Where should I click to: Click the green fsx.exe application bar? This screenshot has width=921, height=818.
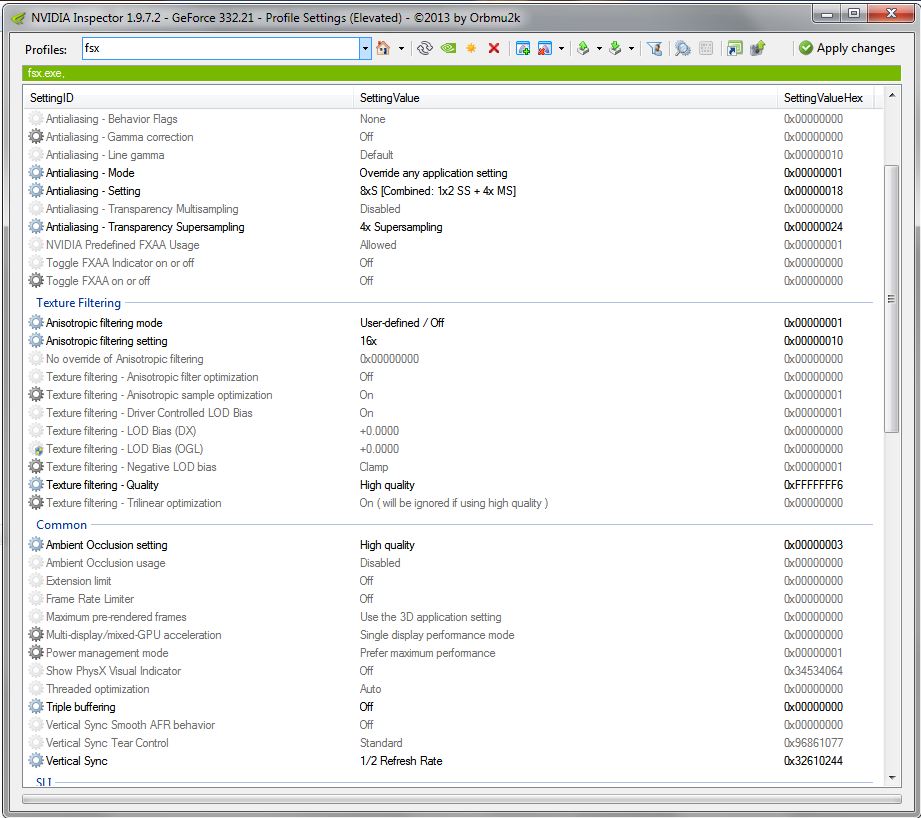pos(461,73)
